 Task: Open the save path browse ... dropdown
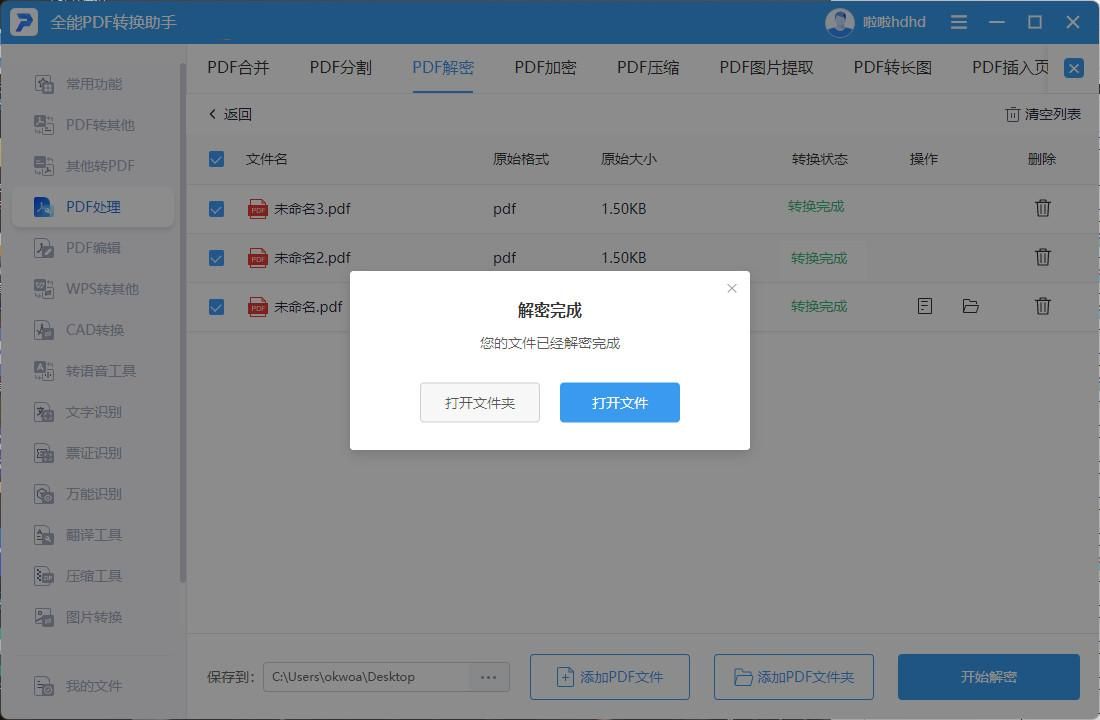tap(488, 676)
